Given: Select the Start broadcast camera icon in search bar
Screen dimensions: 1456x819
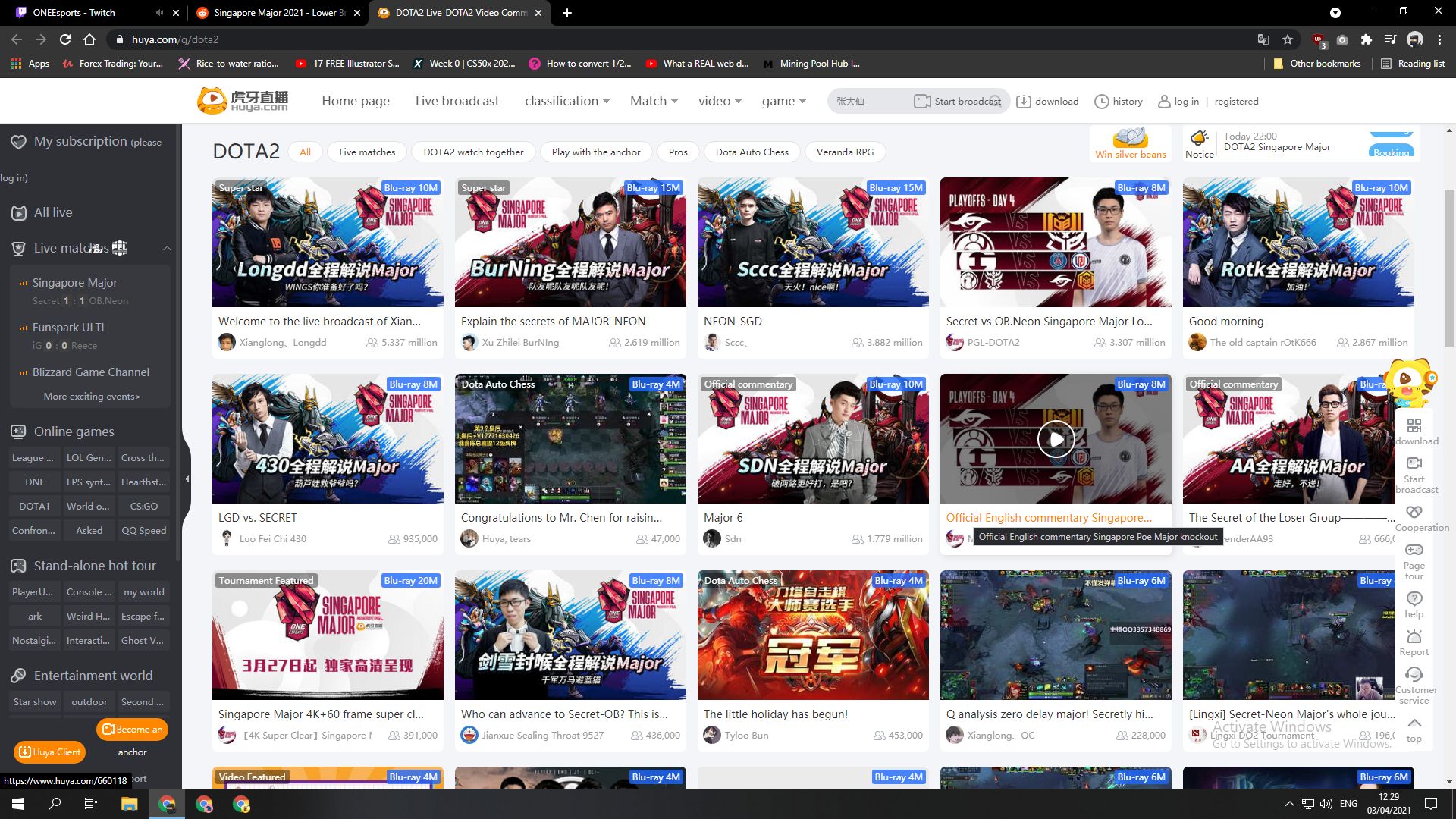Looking at the screenshot, I should [921, 101].
